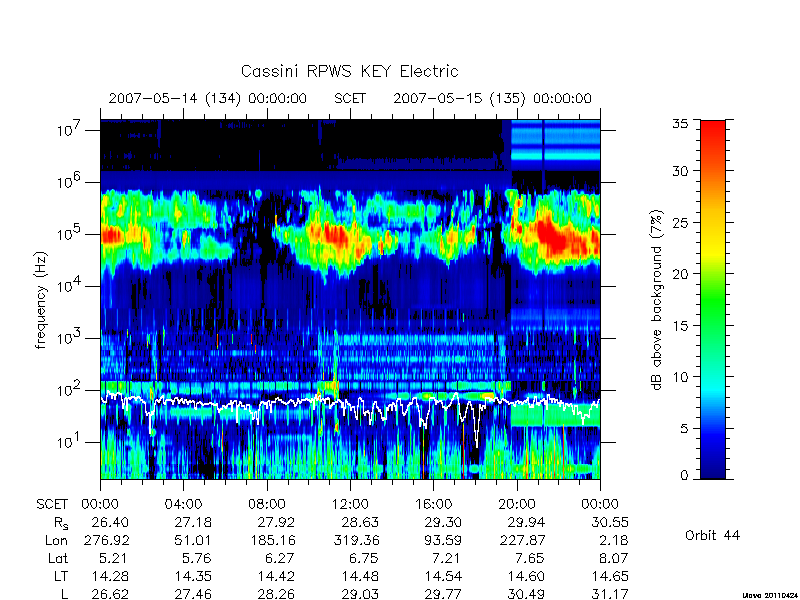Click the colorbar value 15
The width and height of the screenshot is (800, 600).
680,326
